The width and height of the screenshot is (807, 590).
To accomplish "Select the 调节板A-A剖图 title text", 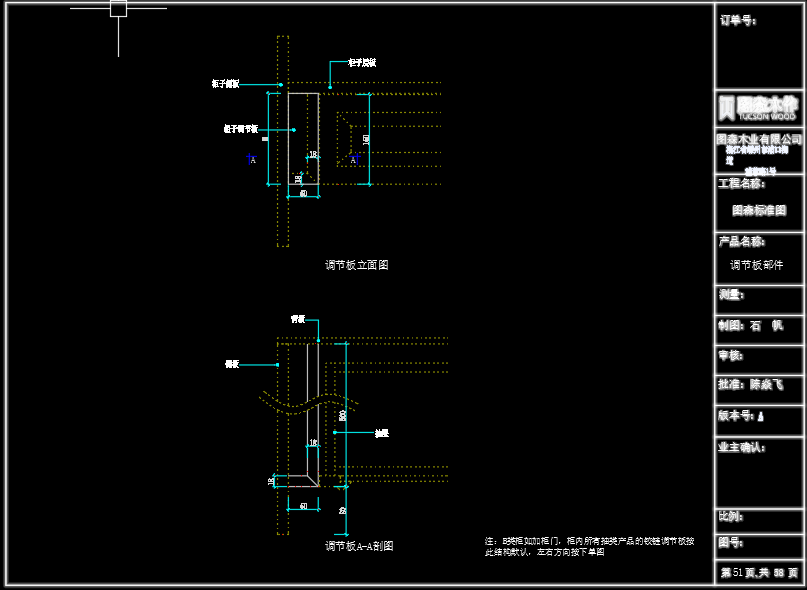I will (358, 546).
